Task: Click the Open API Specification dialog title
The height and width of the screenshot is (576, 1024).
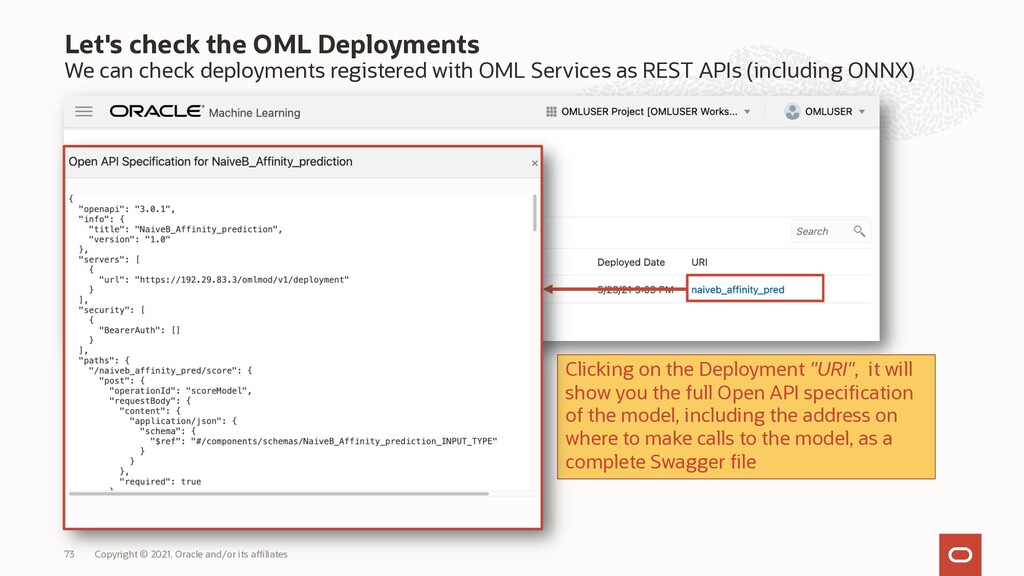Action: pyautogui.click(x=210, y=161)
